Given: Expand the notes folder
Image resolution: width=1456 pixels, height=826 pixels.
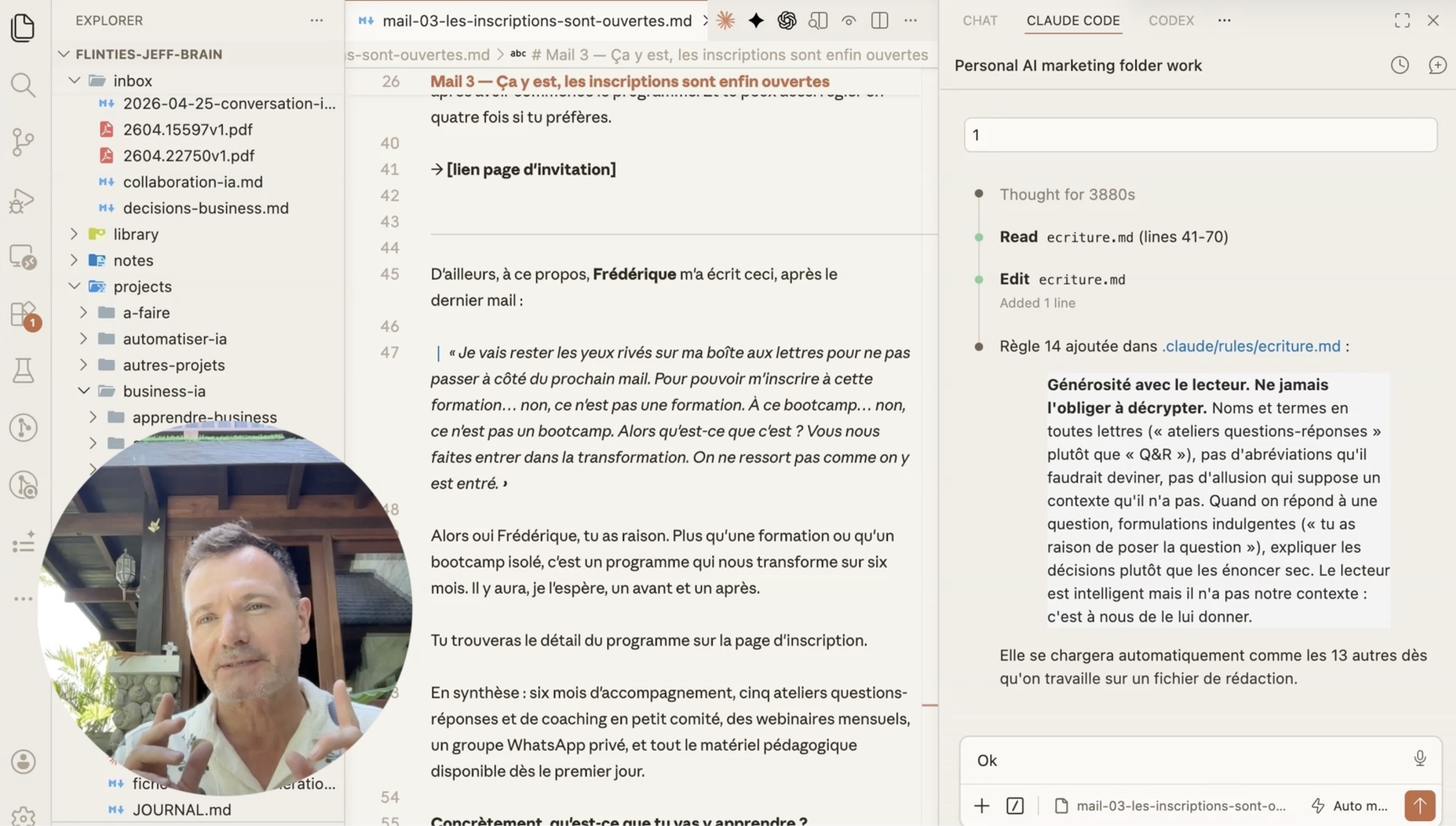Looking at the screenshot, I should click(x=74, y=260).
